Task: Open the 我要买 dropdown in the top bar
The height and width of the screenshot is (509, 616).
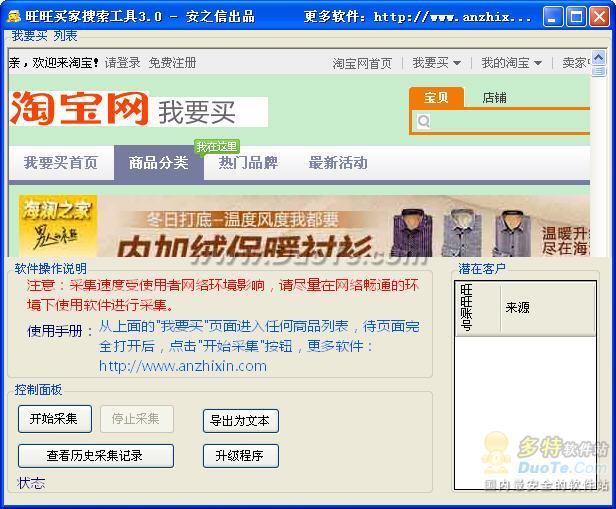Action: (436, 63)
